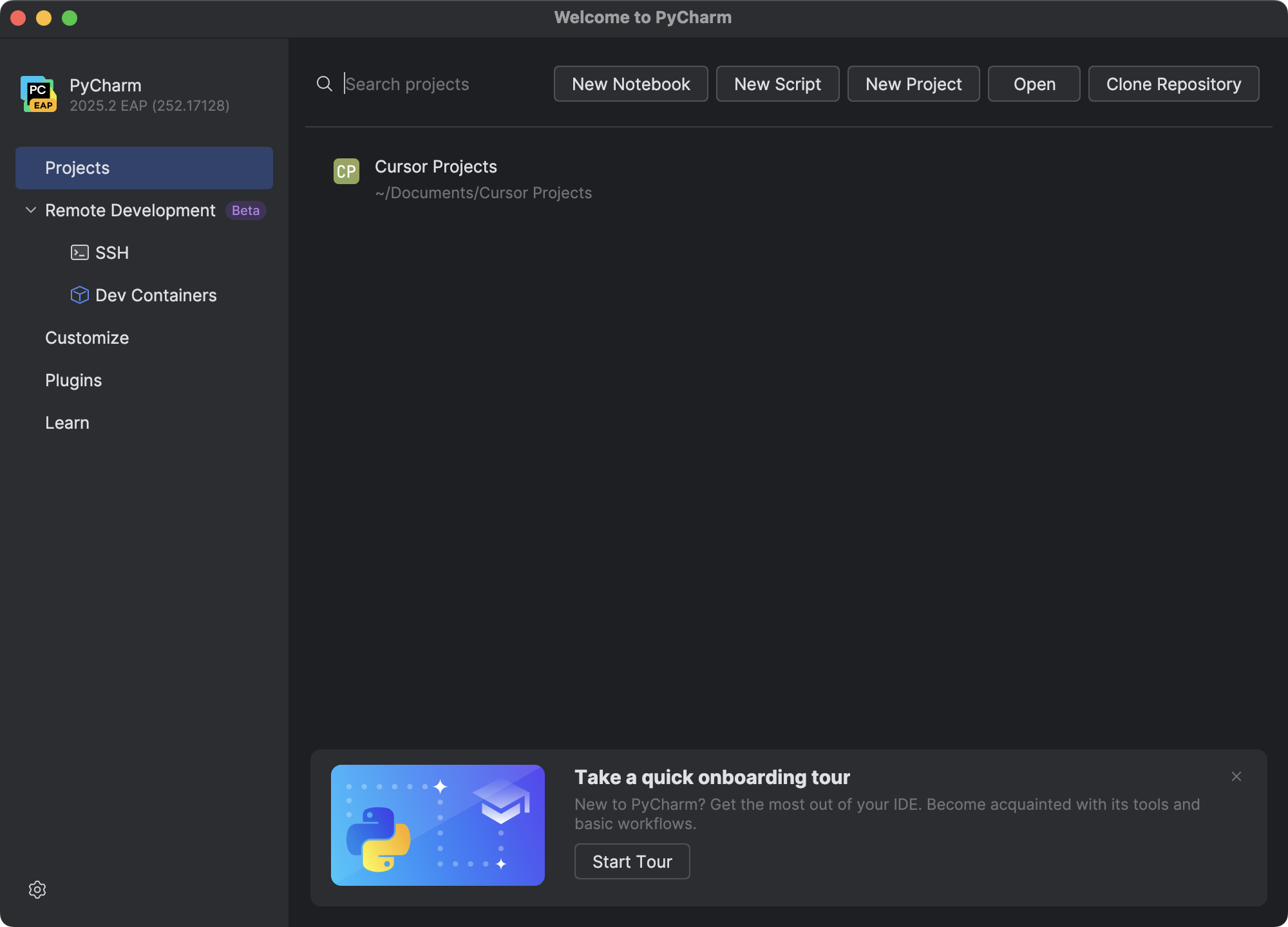Image resolution: width=1288 pixels, height=927 pixels.
Task: Click the PyCharm EAP logo icon
Action: pos(38,94)
